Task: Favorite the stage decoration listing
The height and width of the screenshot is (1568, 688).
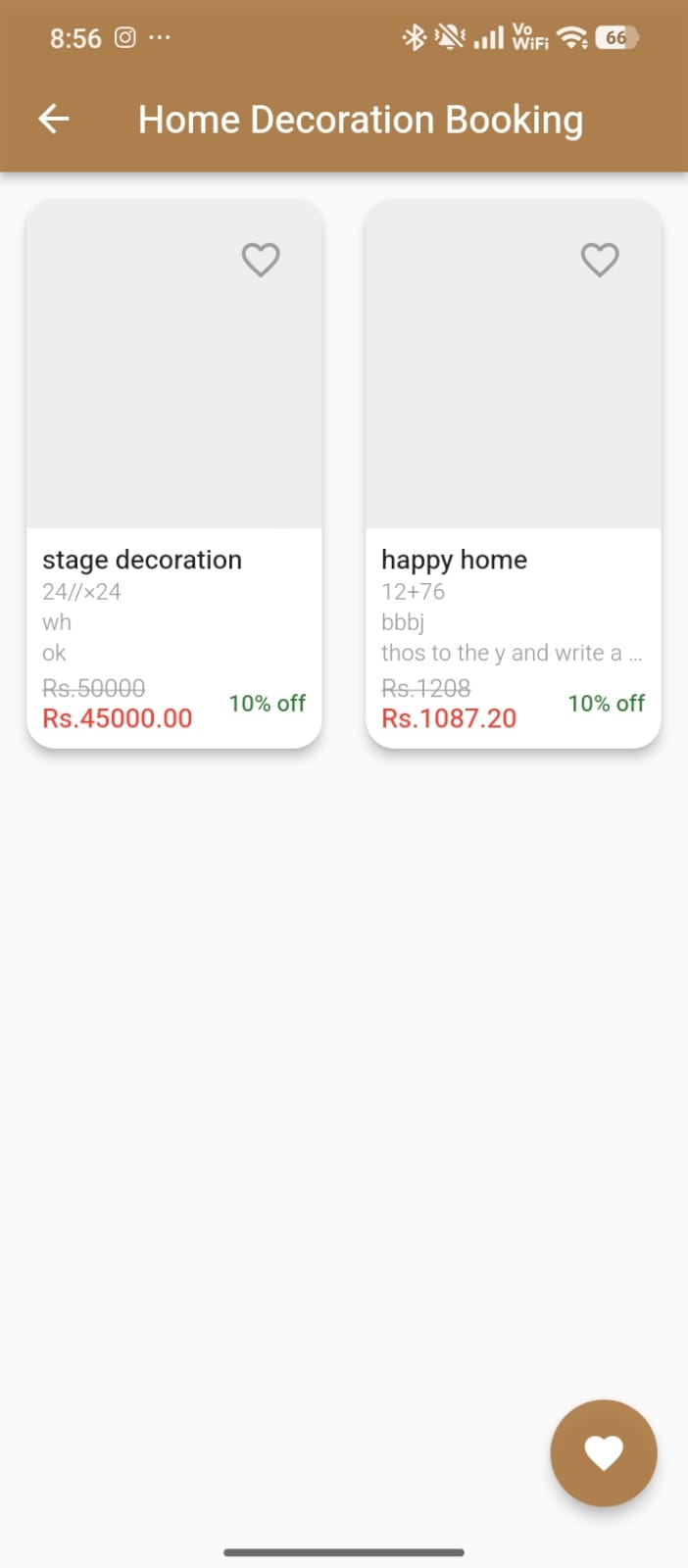Action: click(x=261, y=260)
